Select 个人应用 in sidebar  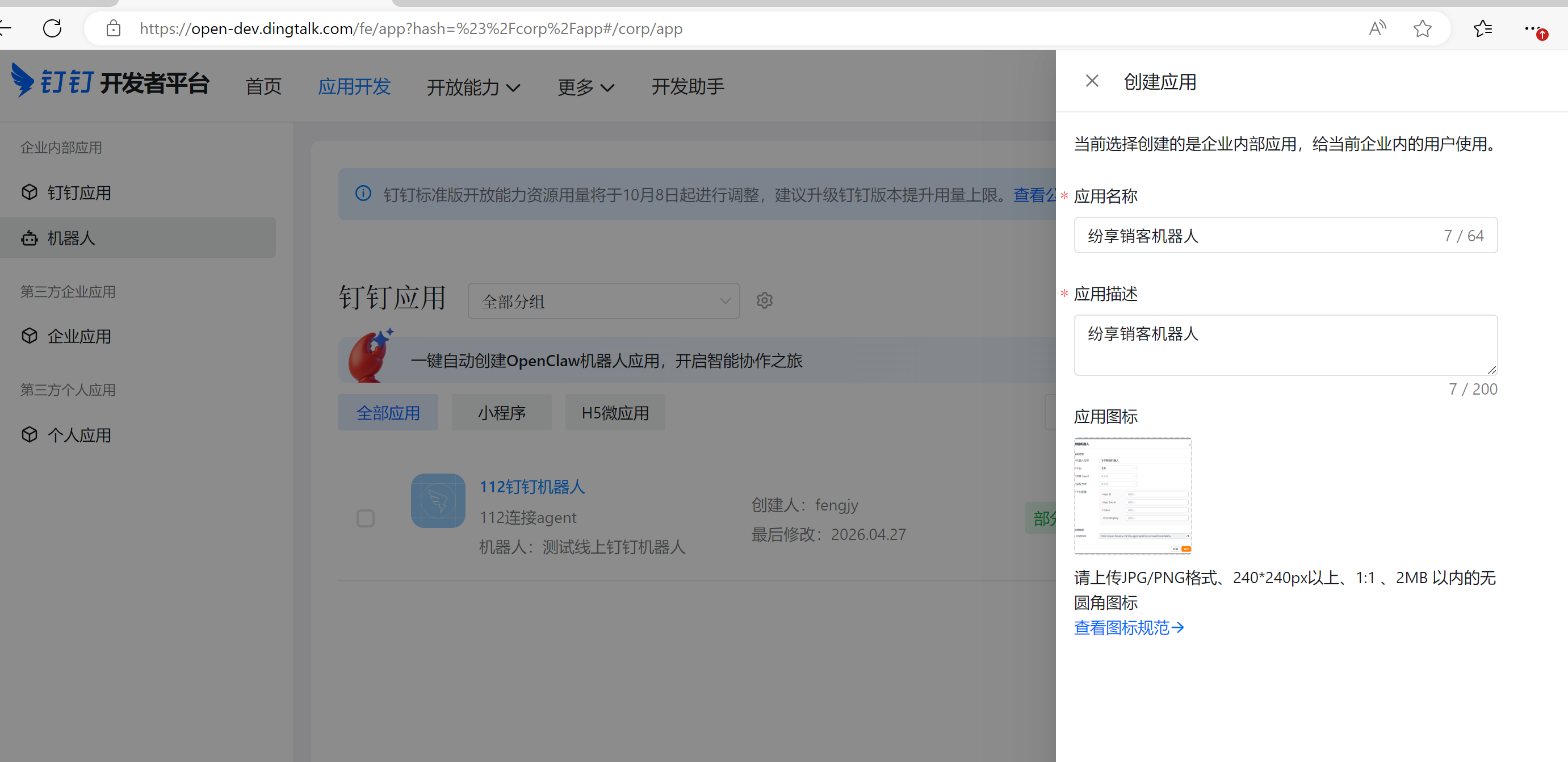point(137,434)
